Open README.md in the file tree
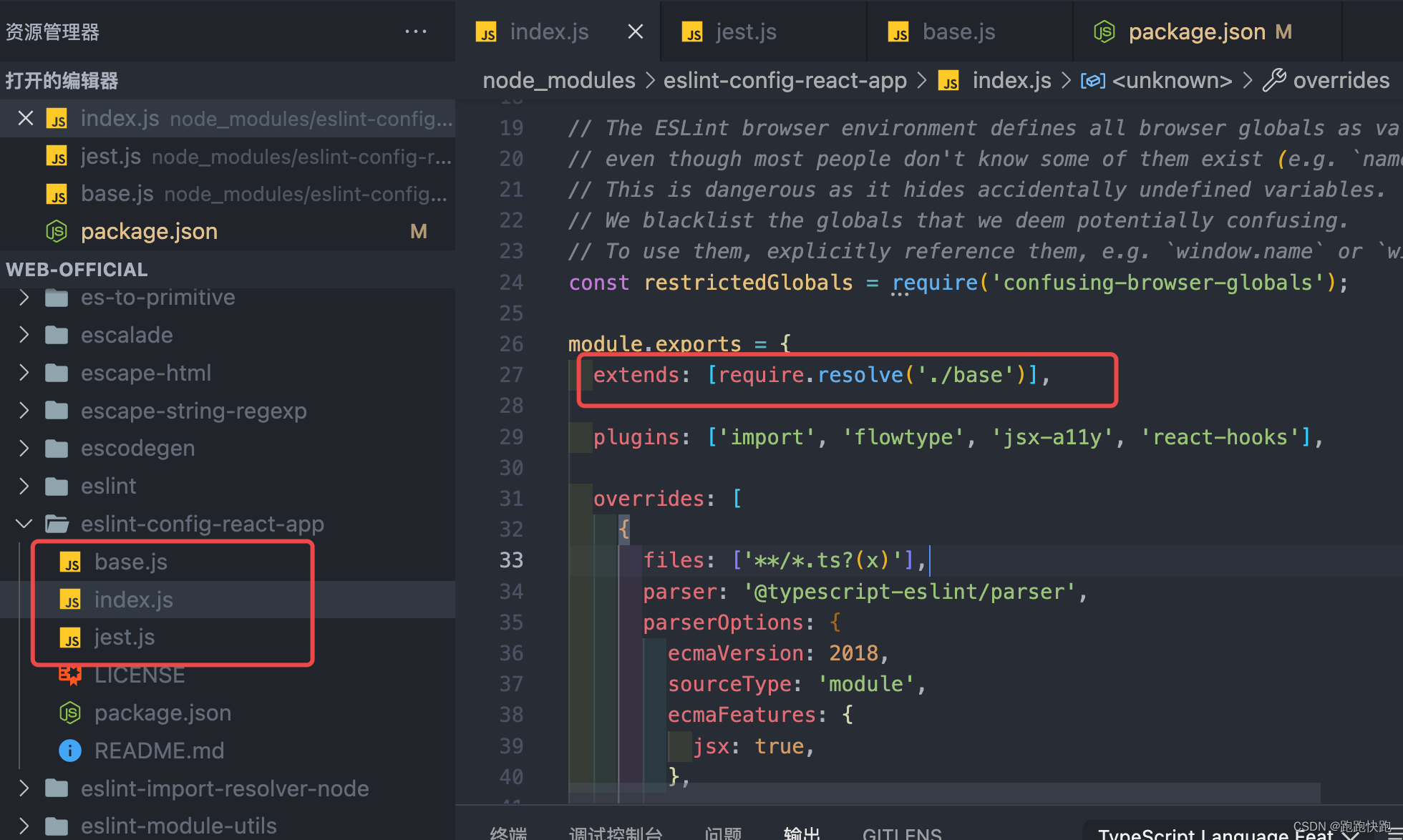Viewport: 1403px width, 840px height. (228, 751)
